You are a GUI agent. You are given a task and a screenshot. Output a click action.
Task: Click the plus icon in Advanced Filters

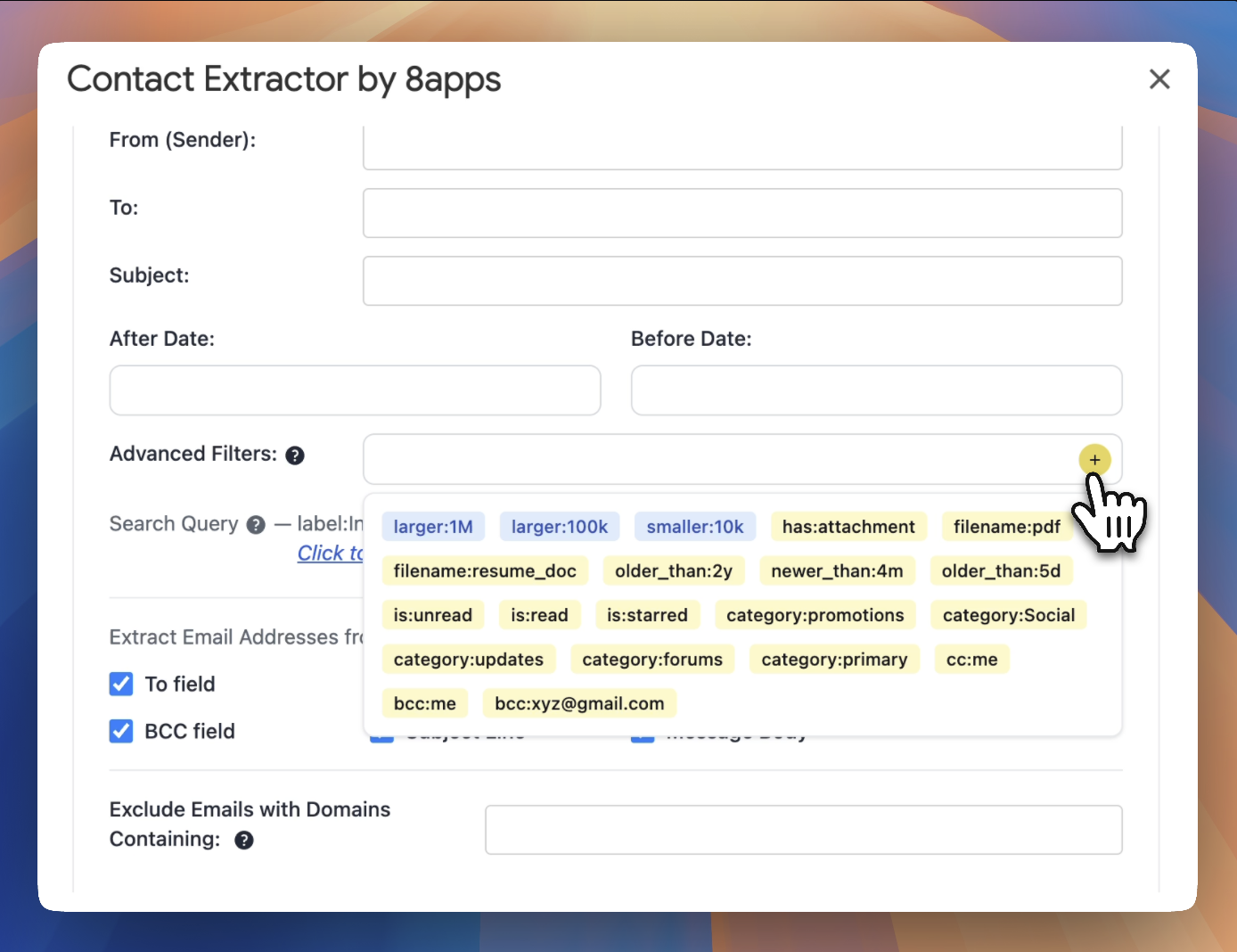(1094, 460)
